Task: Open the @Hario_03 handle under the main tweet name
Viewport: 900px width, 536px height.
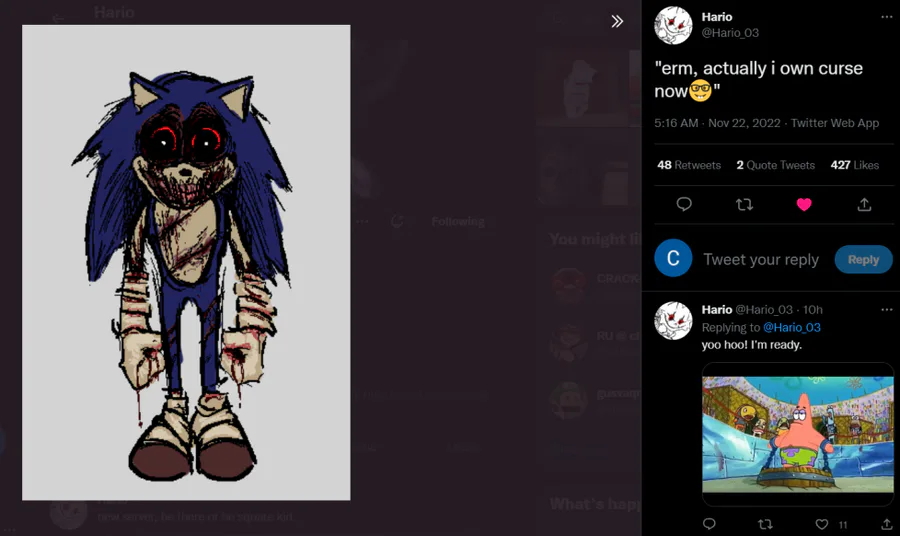Action: click(x=730, y=33)
